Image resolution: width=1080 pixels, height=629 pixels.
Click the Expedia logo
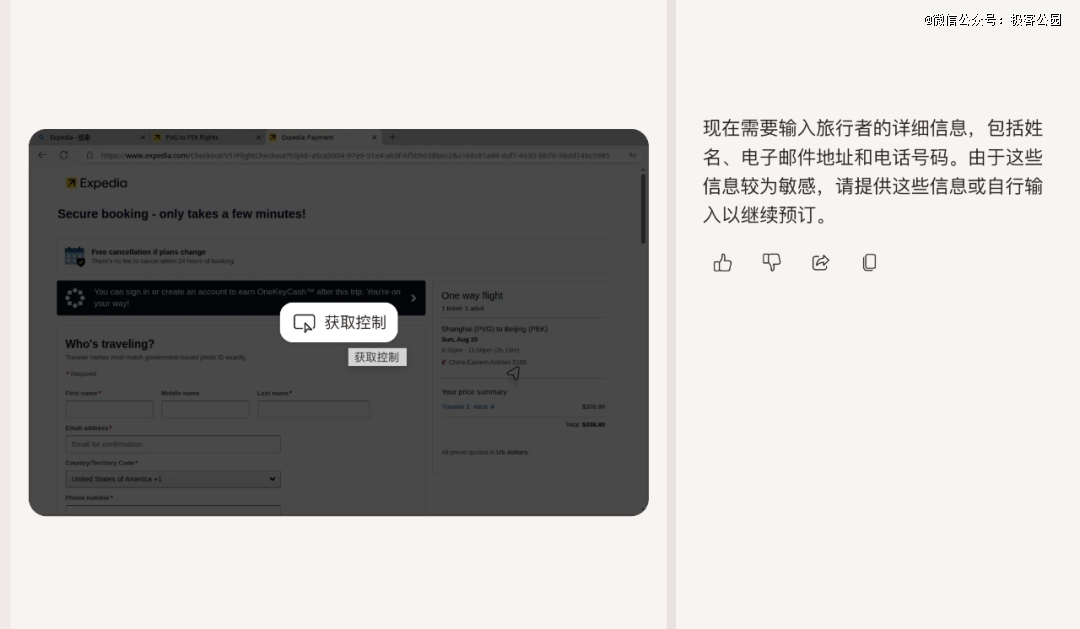coord(96,183)
